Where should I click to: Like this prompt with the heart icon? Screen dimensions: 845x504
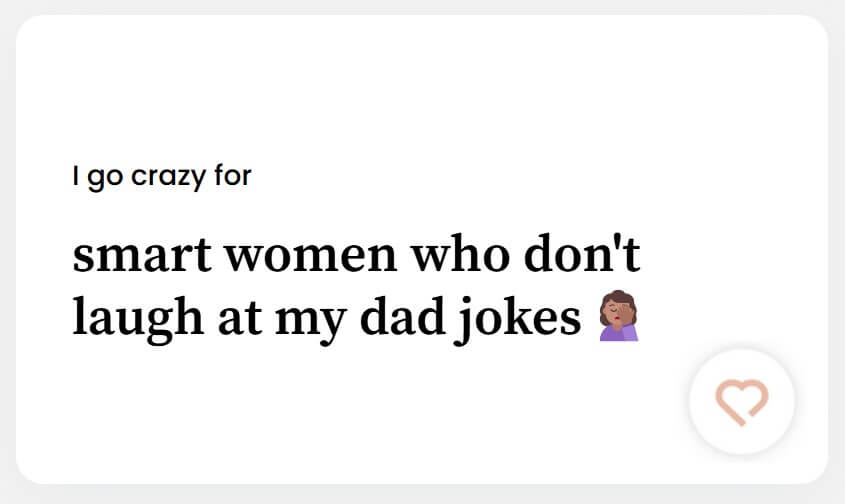tap(742, 402)
